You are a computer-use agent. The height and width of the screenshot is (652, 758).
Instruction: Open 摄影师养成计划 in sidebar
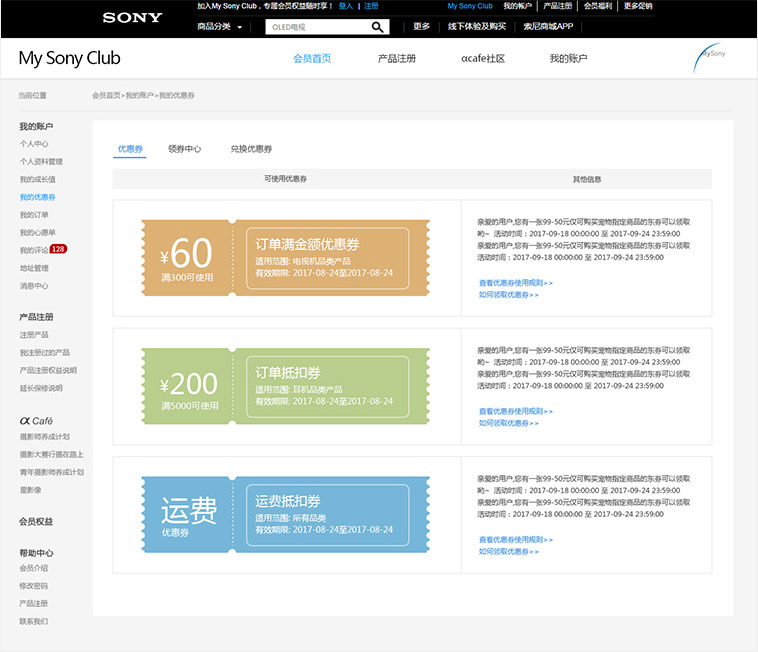(44, 436)
